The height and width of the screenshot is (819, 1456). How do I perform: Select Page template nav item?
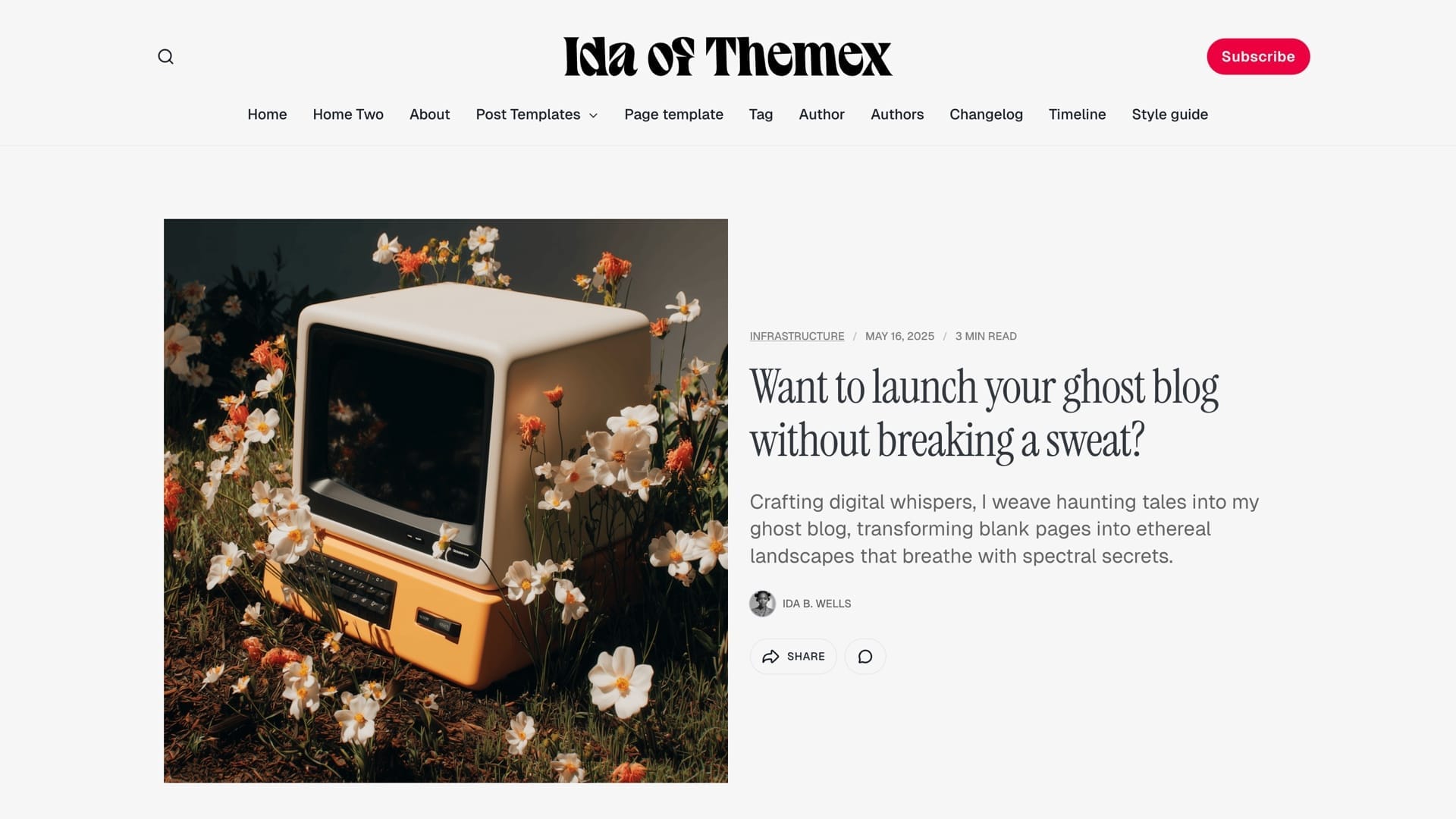pyautogui.click(x=673, y=115)
